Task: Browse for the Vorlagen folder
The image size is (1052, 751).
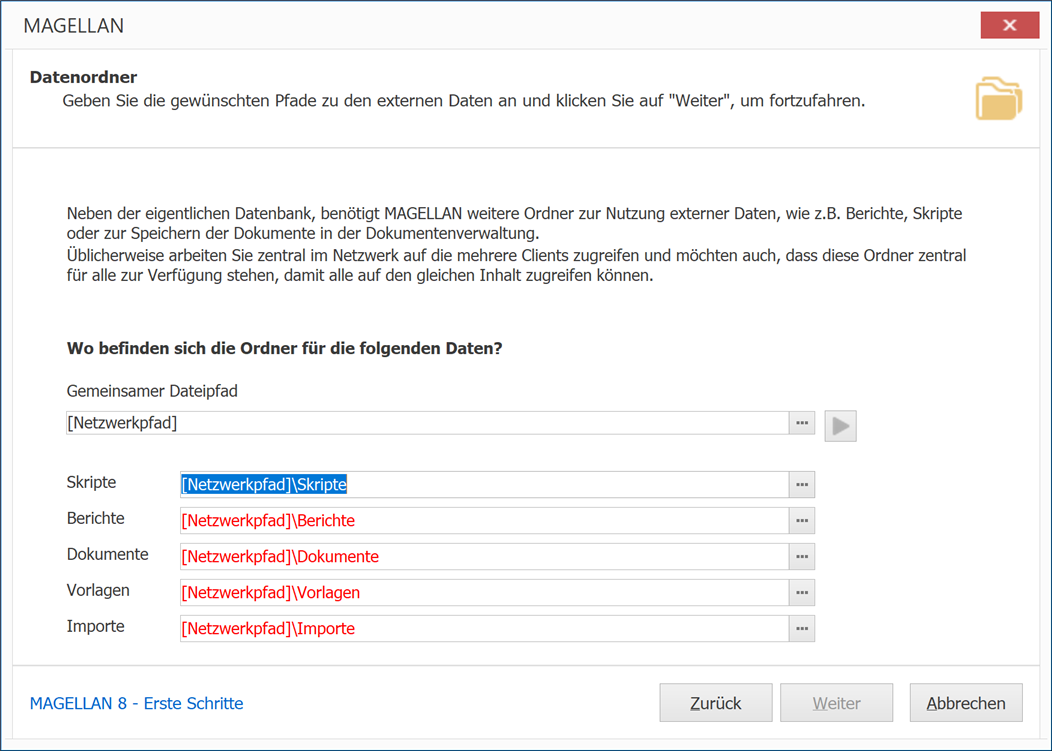Action: tap(802, 593)
